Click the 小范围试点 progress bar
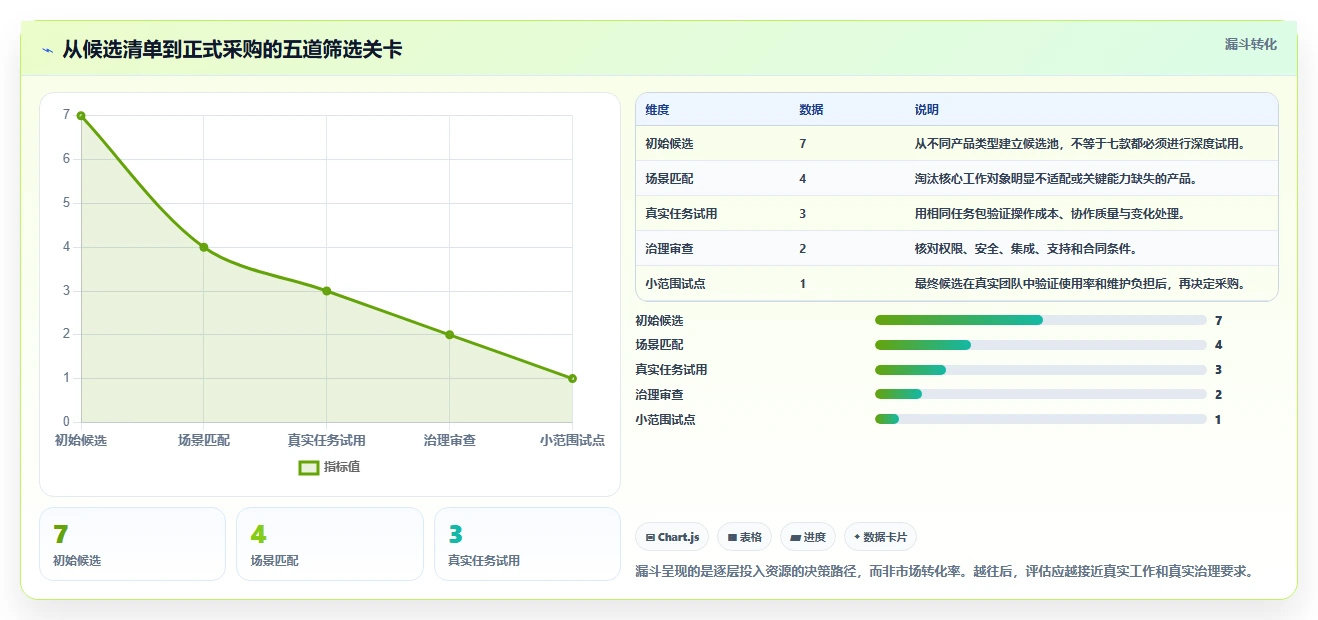Viewport: 1318px width, 620px height. (x=1041, y=419)
